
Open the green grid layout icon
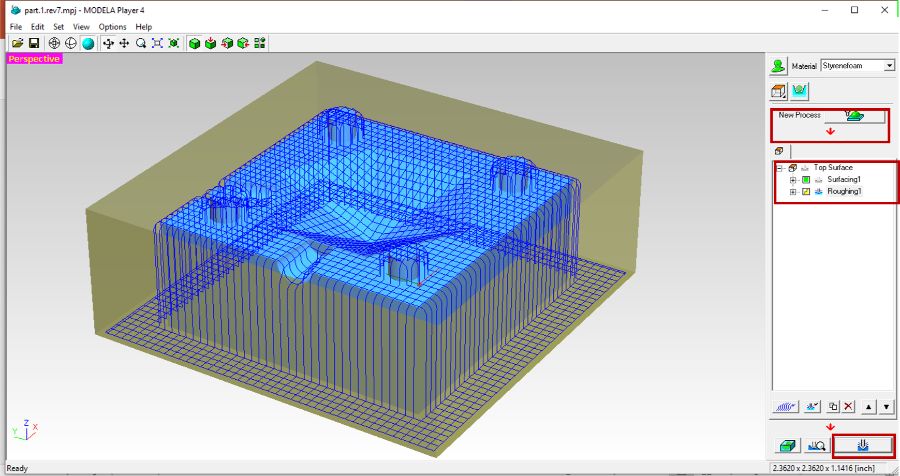tap(260, 43)
